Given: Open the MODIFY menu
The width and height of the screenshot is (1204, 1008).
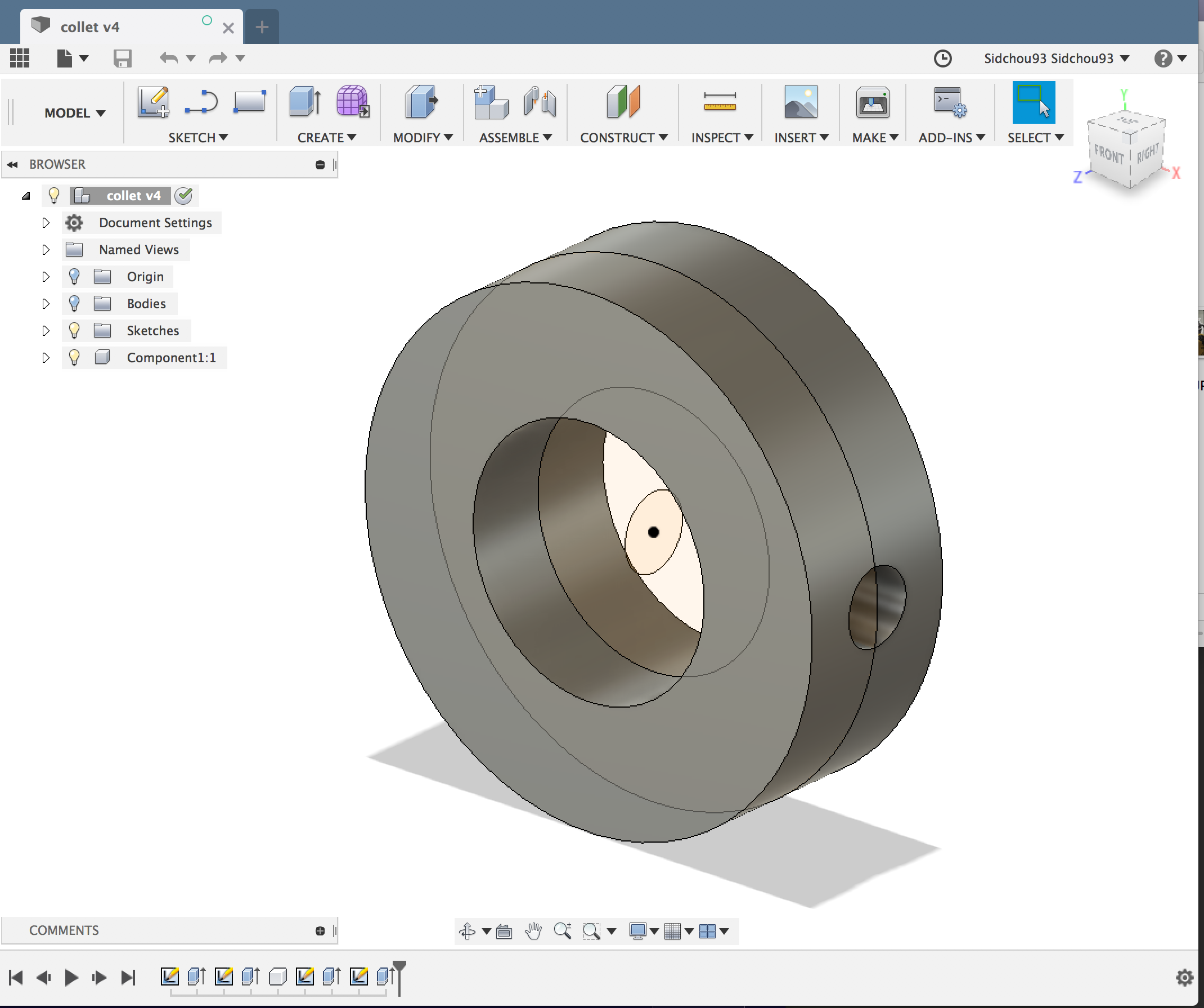Looking at the screenshot, I should pyautogui.click(x=423, y=138).
